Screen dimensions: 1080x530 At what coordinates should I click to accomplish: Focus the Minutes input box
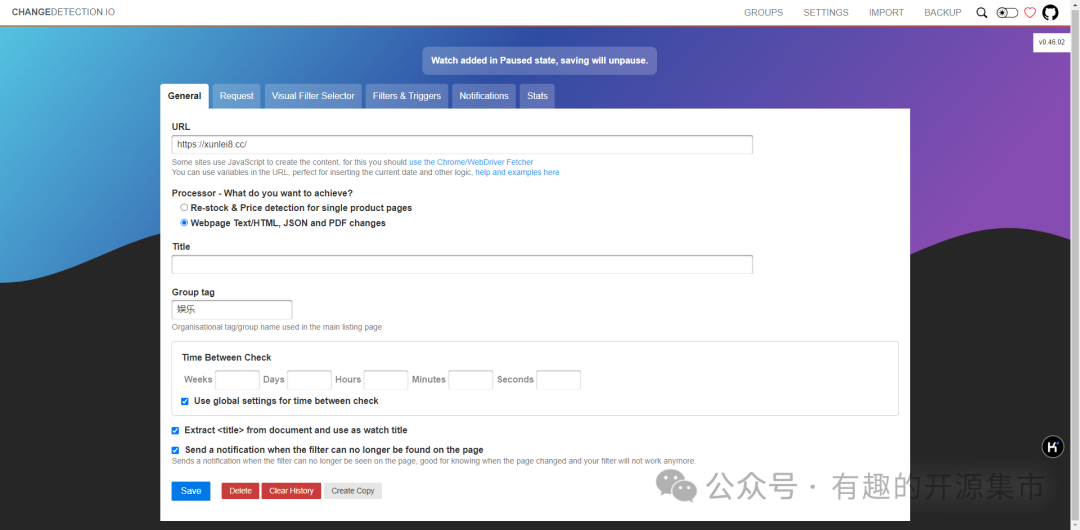(470, 380)
